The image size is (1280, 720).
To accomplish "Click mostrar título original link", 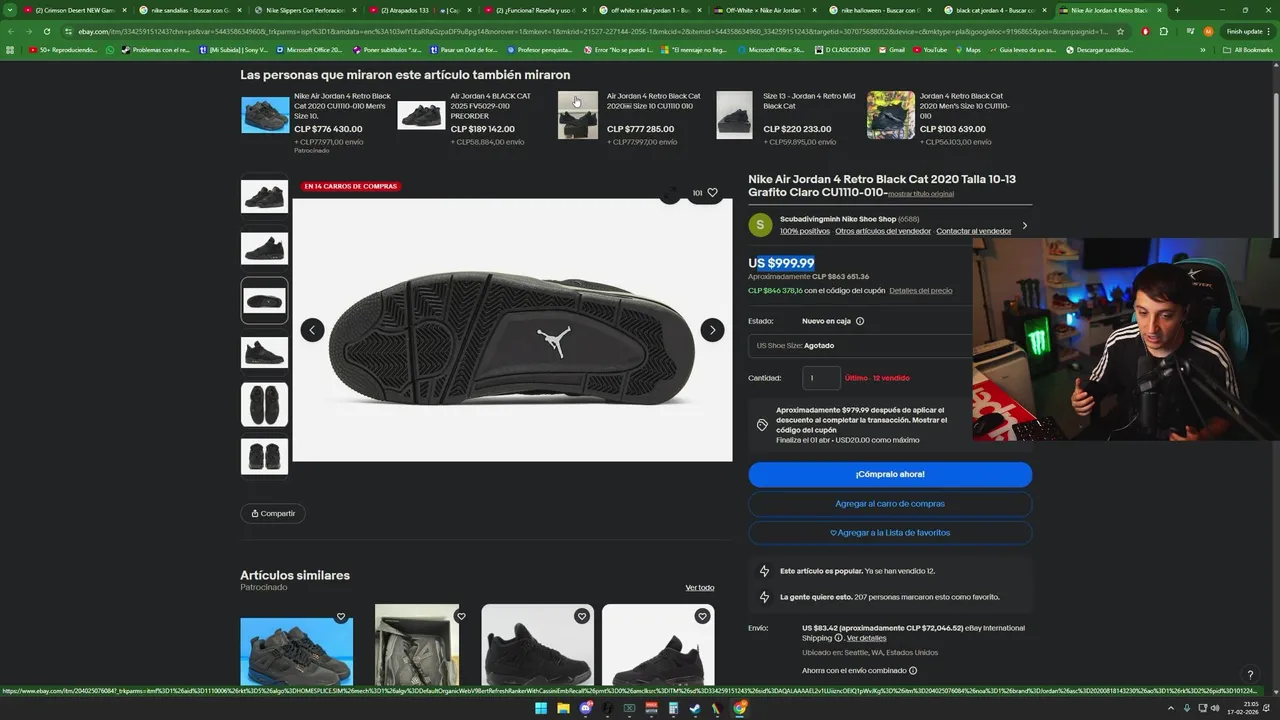I will point(921,194).
